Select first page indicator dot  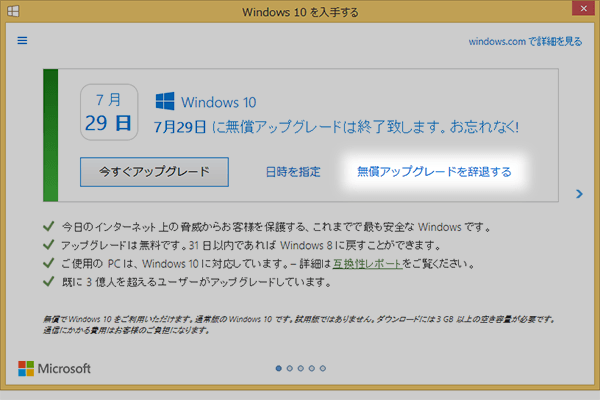tap(279, 368)
